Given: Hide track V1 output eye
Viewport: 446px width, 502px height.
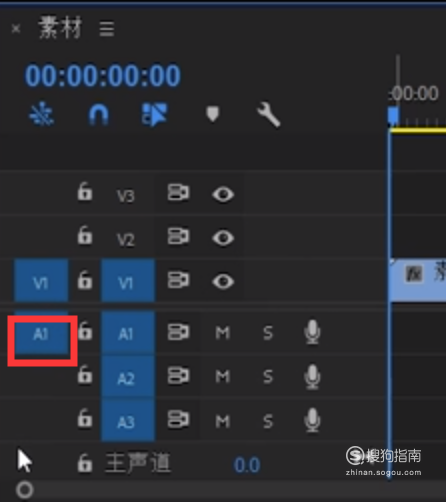Looking at the screenshot, I should coord(223,281).
